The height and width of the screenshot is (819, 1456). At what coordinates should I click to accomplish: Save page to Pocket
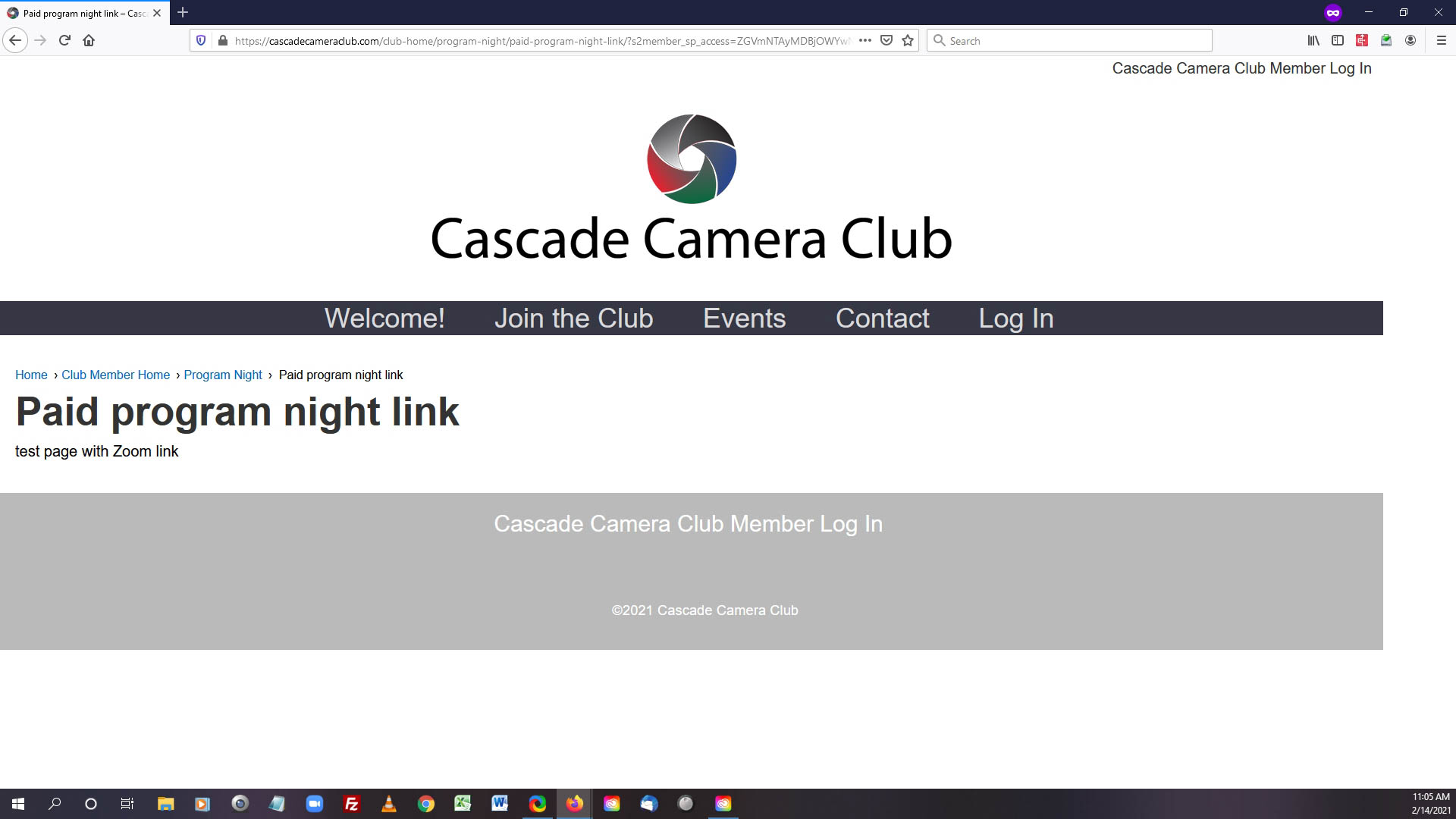tap(886, 40)
